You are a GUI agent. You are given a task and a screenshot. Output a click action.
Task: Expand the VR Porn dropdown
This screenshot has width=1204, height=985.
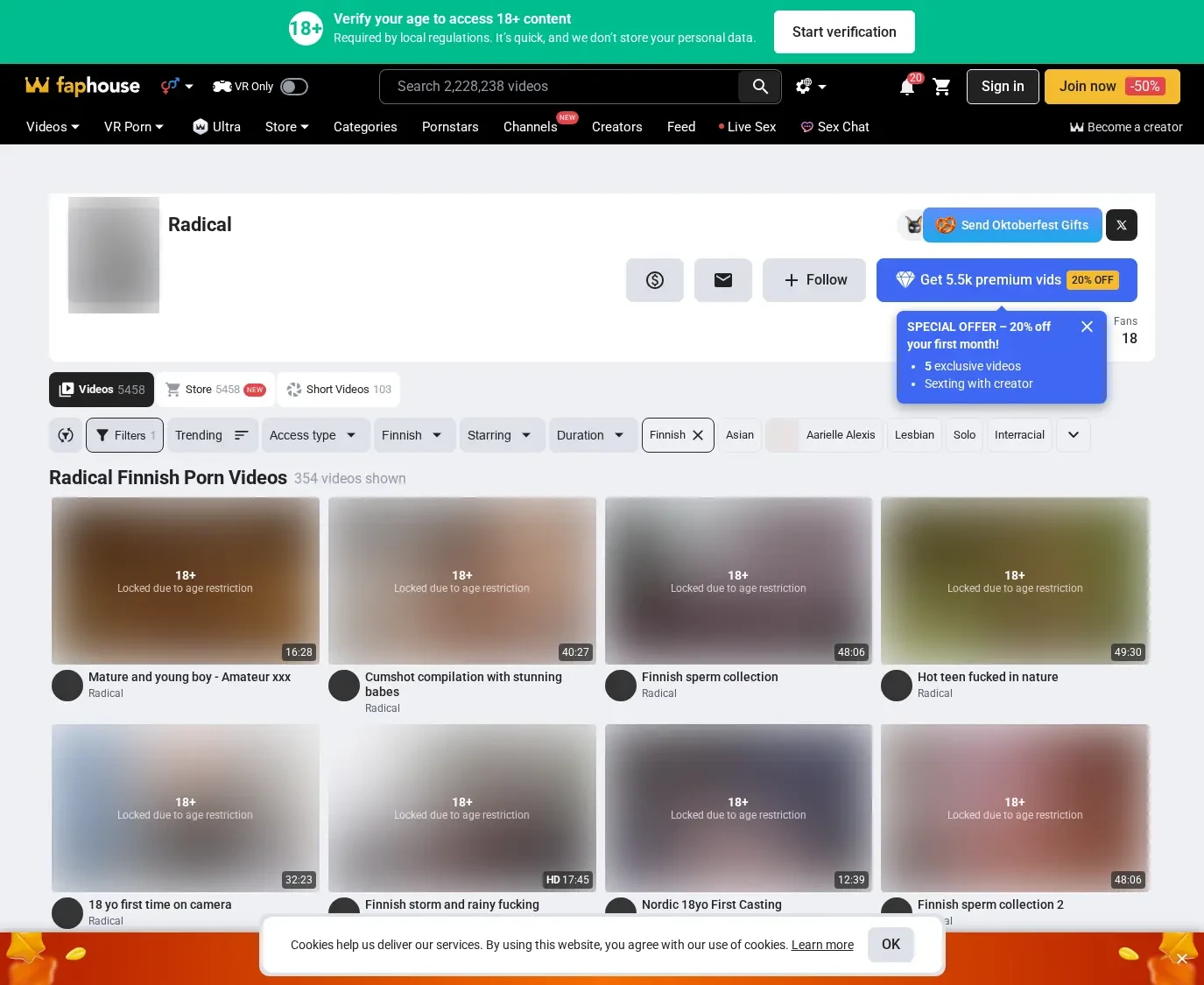(x=134, y=127)
